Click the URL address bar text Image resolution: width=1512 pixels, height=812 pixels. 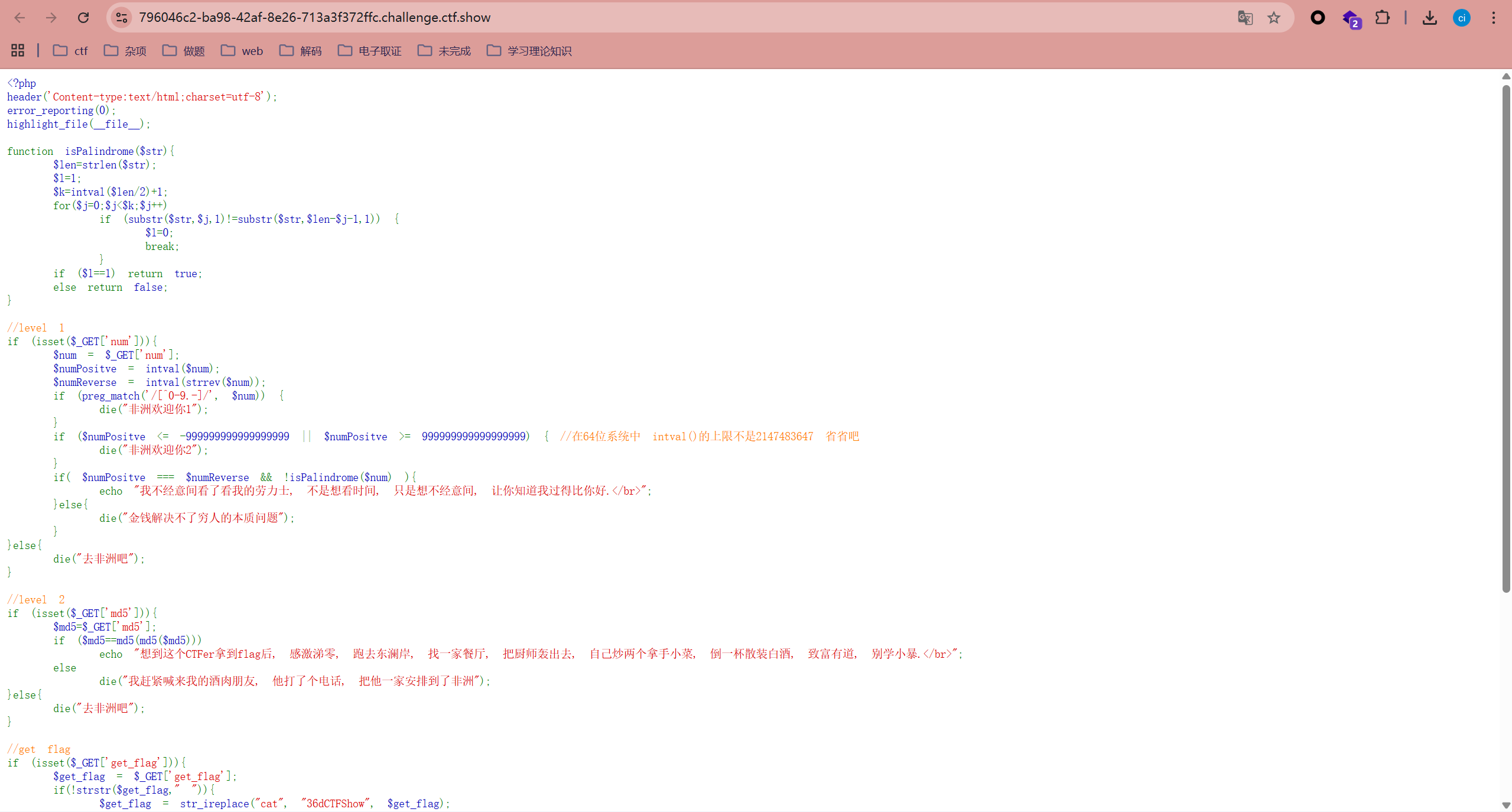(314, 18)
